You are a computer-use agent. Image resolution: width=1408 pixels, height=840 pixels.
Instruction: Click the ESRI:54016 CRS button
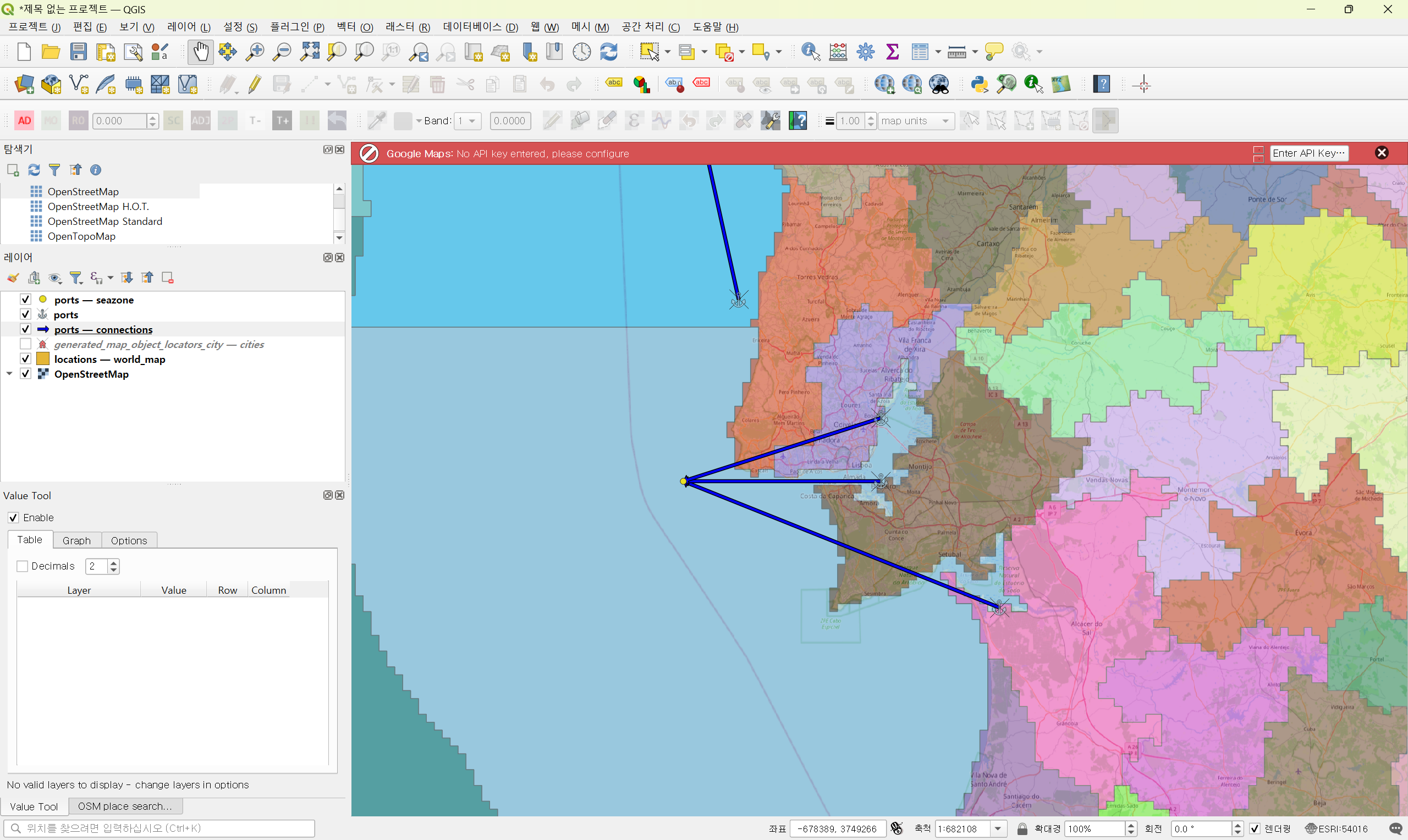click(x=1336, y=828)
